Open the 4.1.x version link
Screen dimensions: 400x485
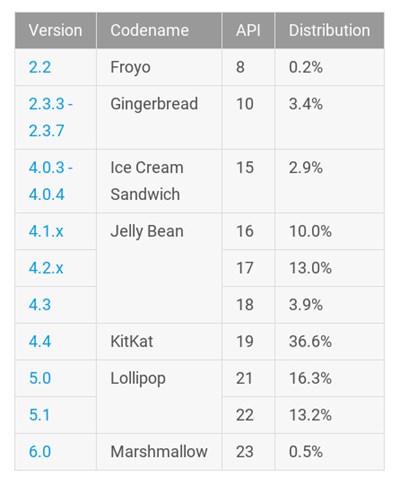[46, 231]
